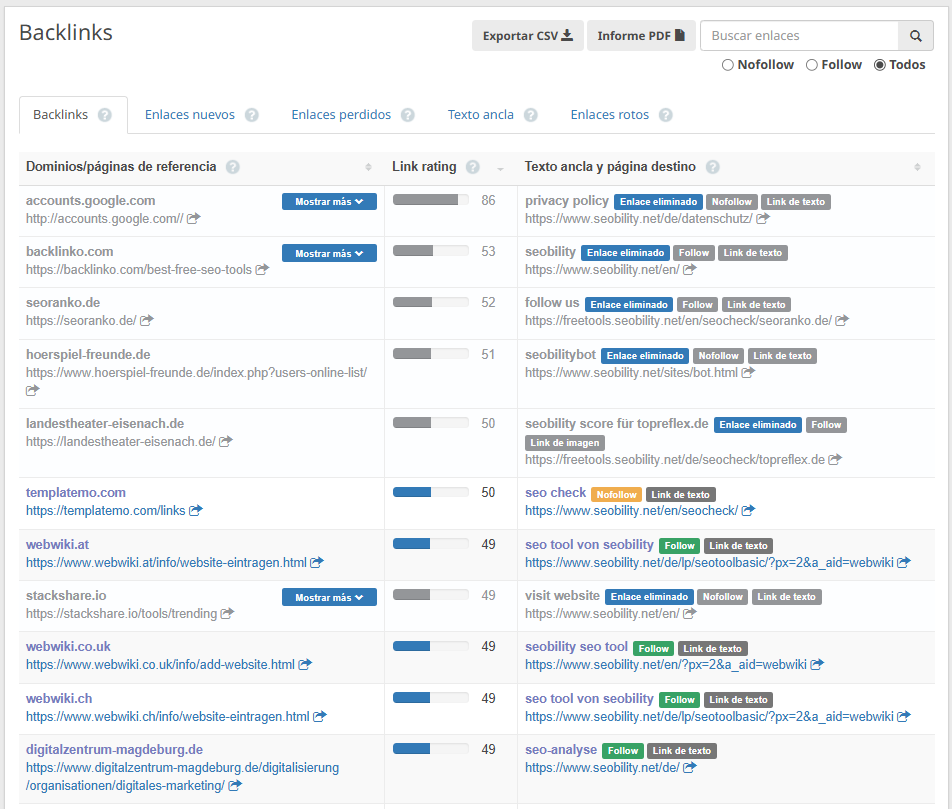The height and width of the screenshot is (809, 952).
Task: Open the templatemo.com domain link
Action: click(76, 493)
